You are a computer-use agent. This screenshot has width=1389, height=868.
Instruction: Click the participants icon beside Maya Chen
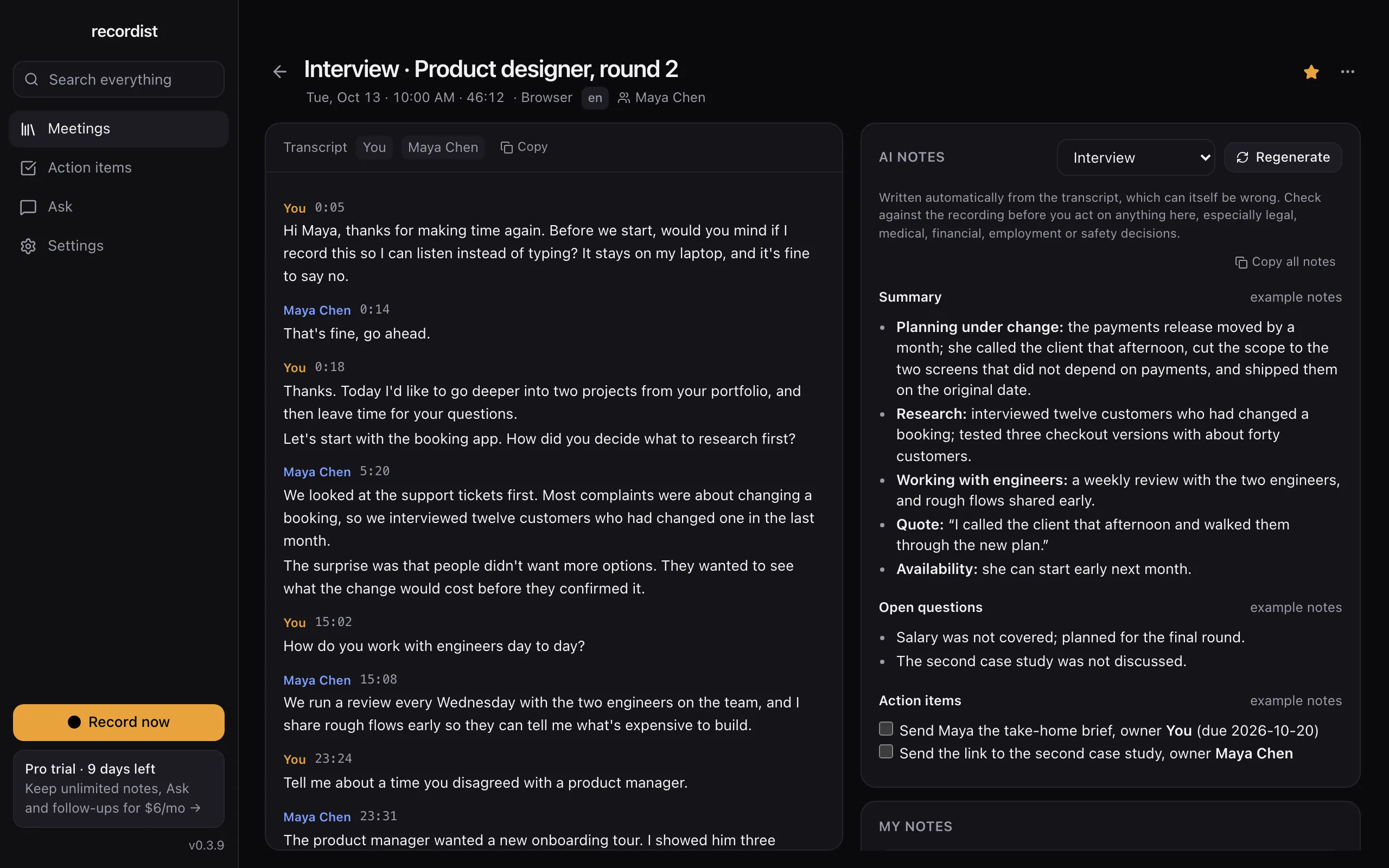tap(623, 98)
